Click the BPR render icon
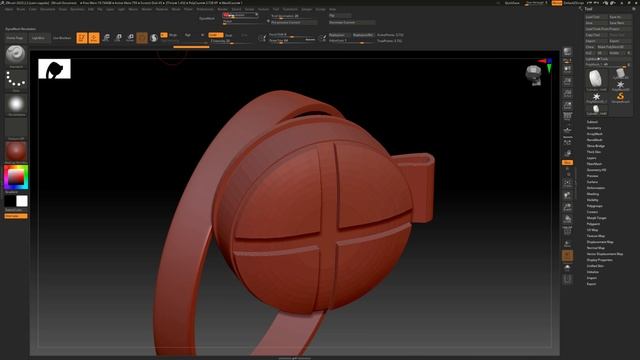The height and width of the screenshot is (360, 640). click(x=567, y=51)
